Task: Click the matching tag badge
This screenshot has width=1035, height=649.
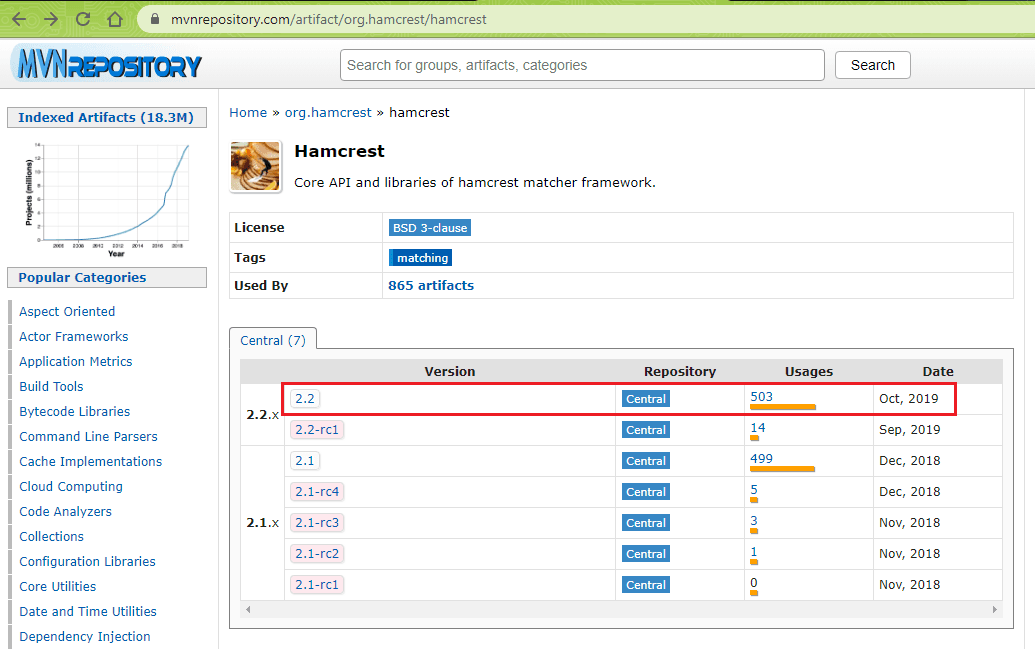Action: [421, 258]
